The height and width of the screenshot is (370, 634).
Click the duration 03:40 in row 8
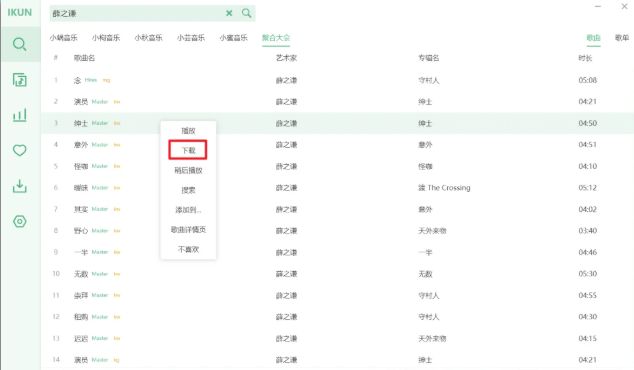click(x=588, y=230)
